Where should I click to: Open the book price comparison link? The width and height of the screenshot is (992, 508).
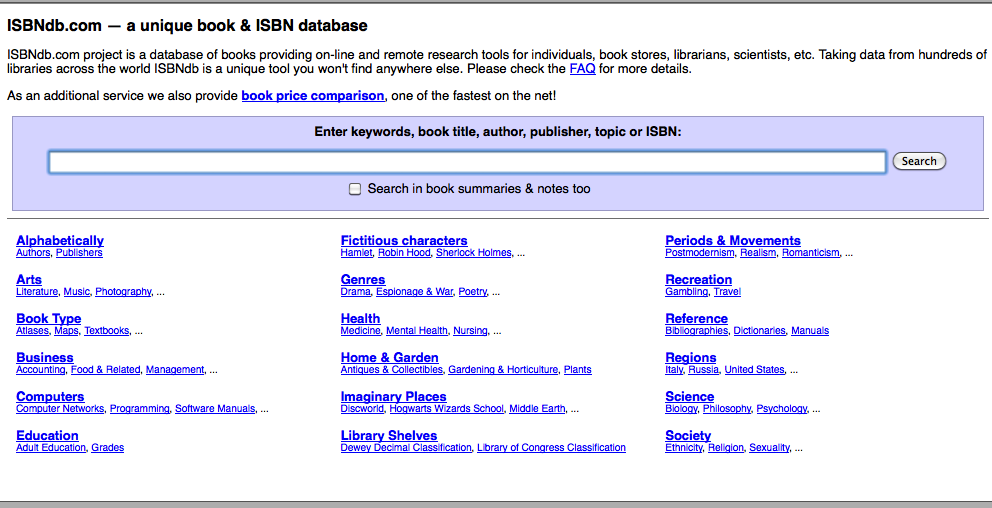pyautogui.click(x=313, y=96)
